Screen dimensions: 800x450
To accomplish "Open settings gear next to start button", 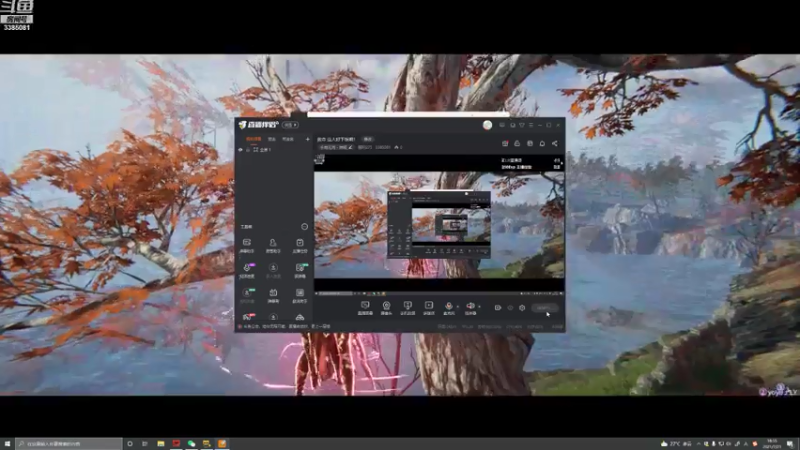I will point(522,308).
